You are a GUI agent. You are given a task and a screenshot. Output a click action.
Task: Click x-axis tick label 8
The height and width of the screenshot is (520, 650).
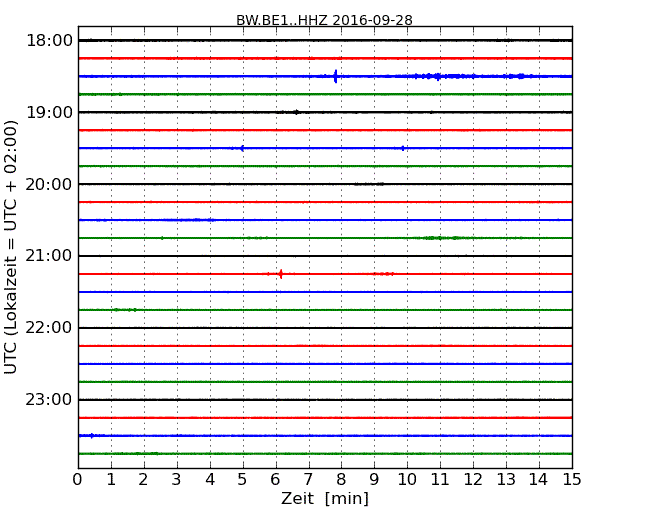click(x=341, y=480)
